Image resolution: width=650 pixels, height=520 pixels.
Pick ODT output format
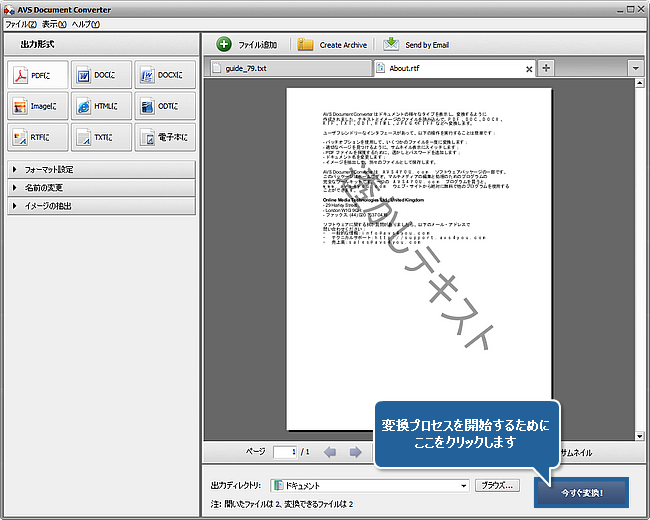[165, 106]
